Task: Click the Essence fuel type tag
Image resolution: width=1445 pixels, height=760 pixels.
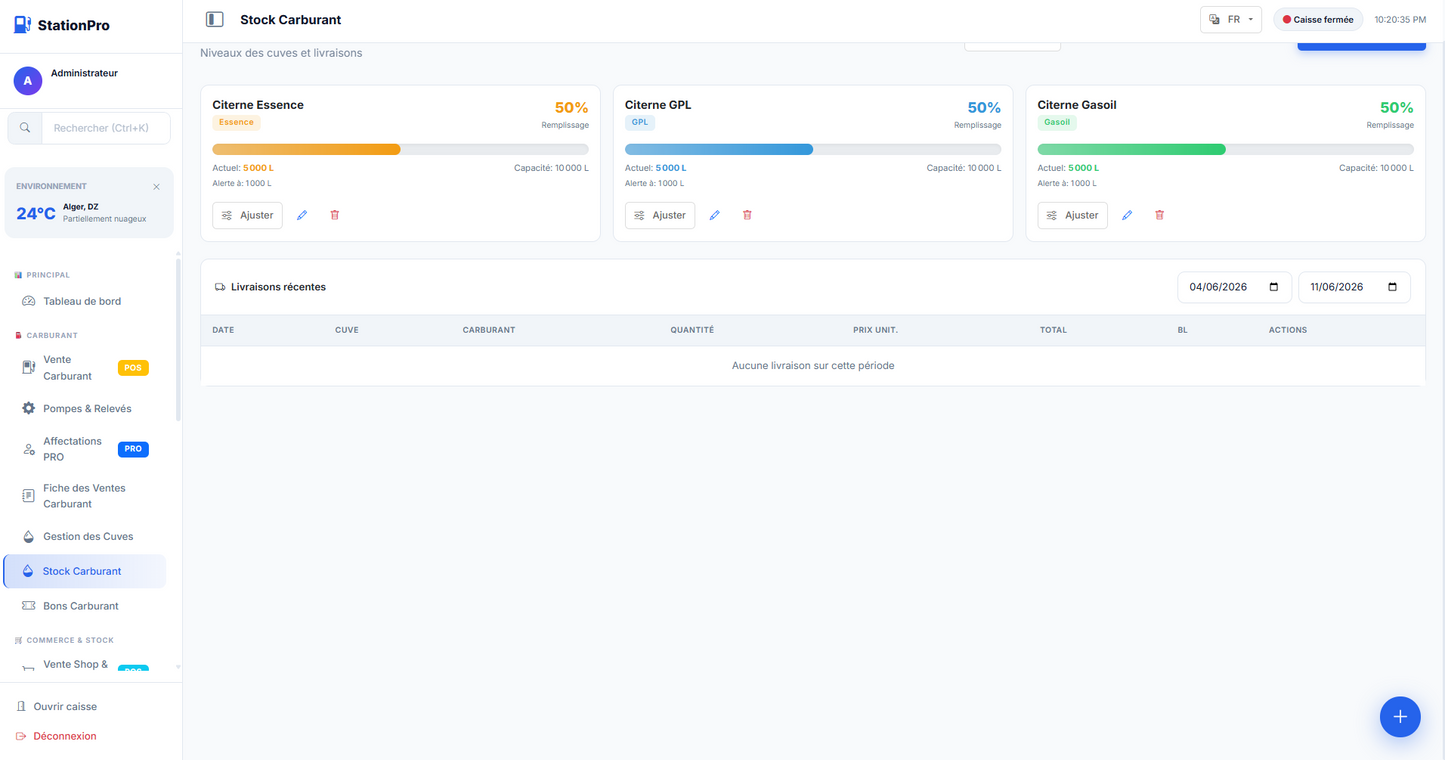Action: tap(236, 123)
